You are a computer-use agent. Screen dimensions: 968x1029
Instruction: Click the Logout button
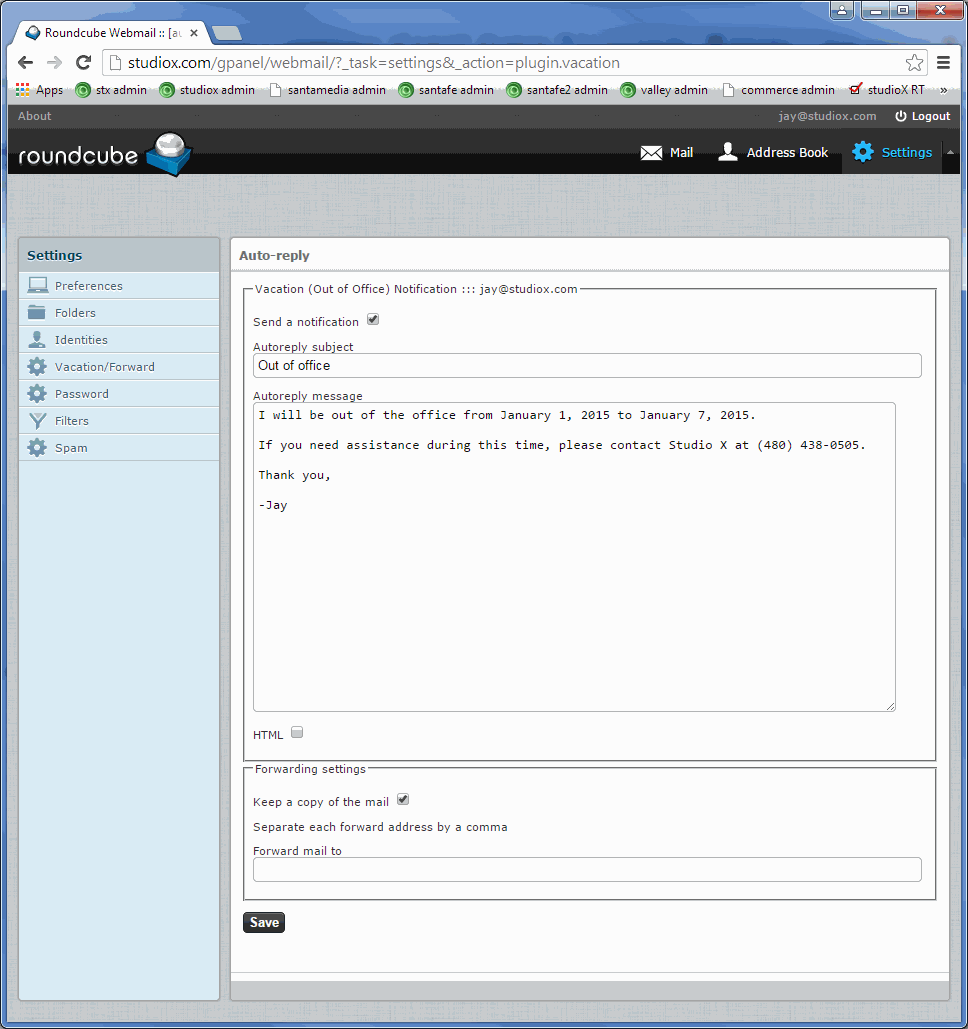click(922, 115)
